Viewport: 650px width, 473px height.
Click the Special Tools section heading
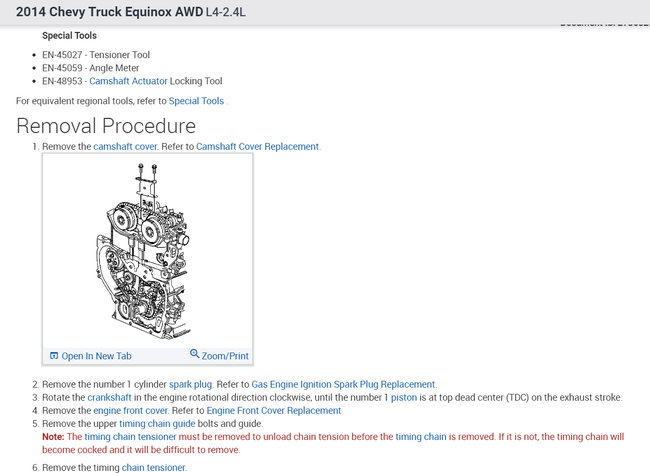coord(69,36)
